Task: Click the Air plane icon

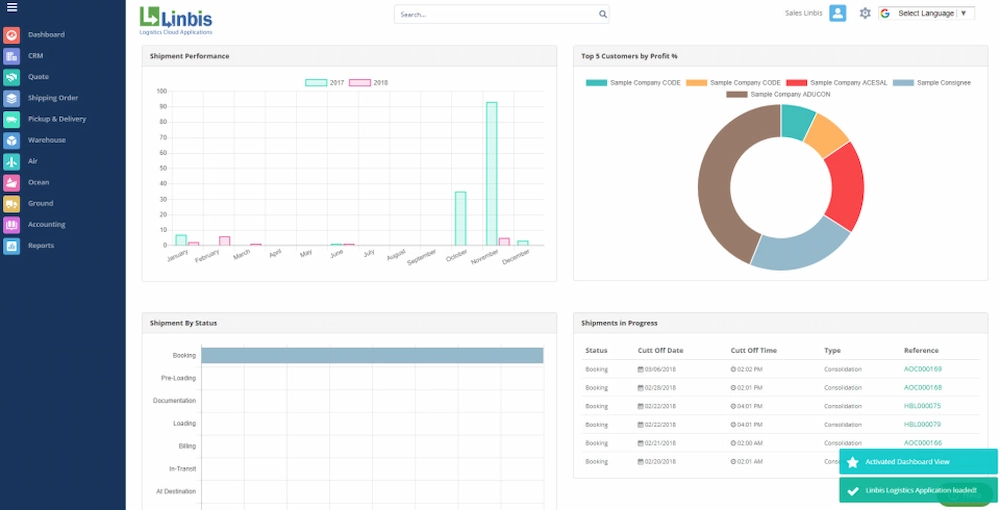Action: 11,161
